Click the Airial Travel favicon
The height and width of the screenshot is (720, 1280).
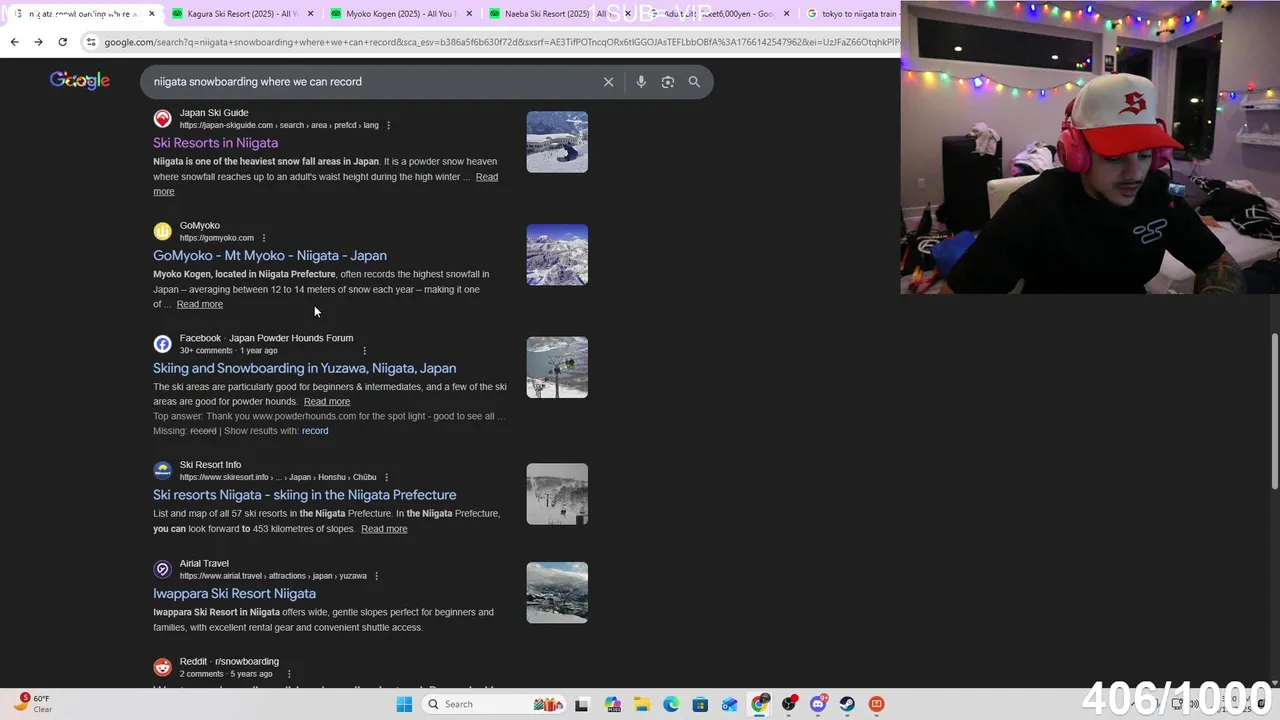162,569
